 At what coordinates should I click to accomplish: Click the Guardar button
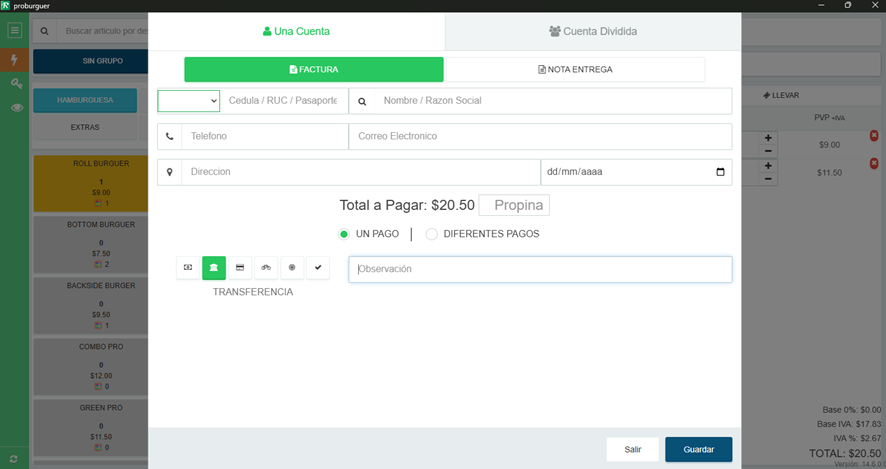click(698, 449)
